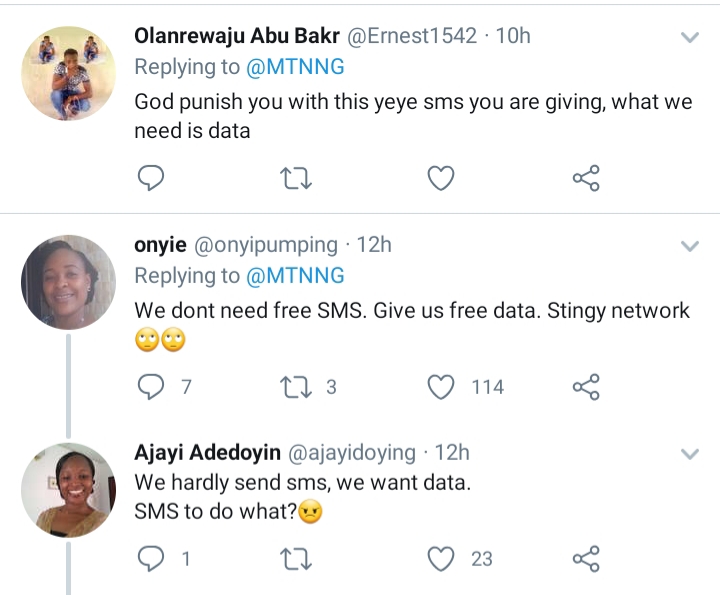Expand options chevron on Olanrewaju's tweet
720x595 pixels.
point(690,38)
